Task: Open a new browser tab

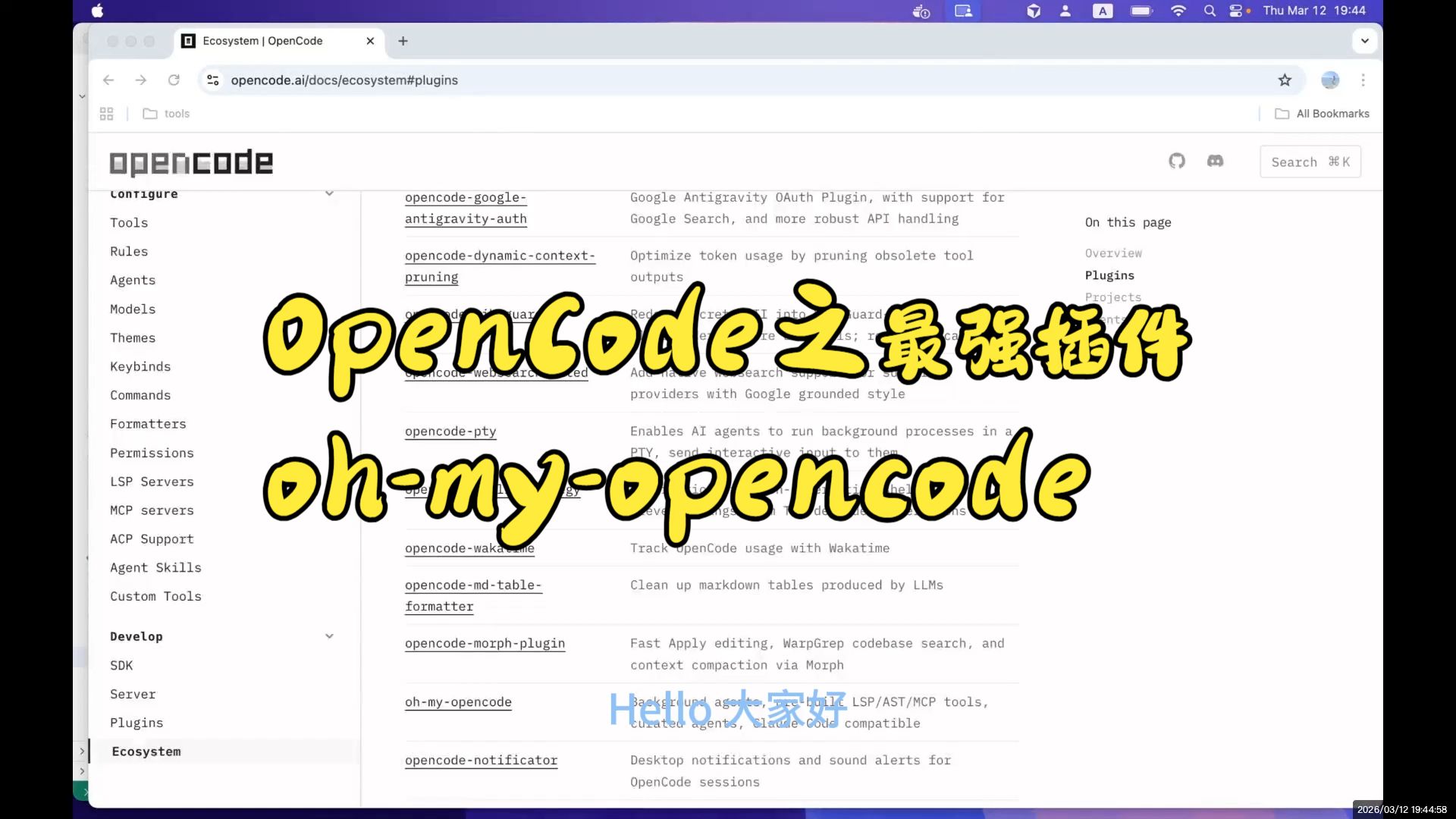Action: click(403, 41)
